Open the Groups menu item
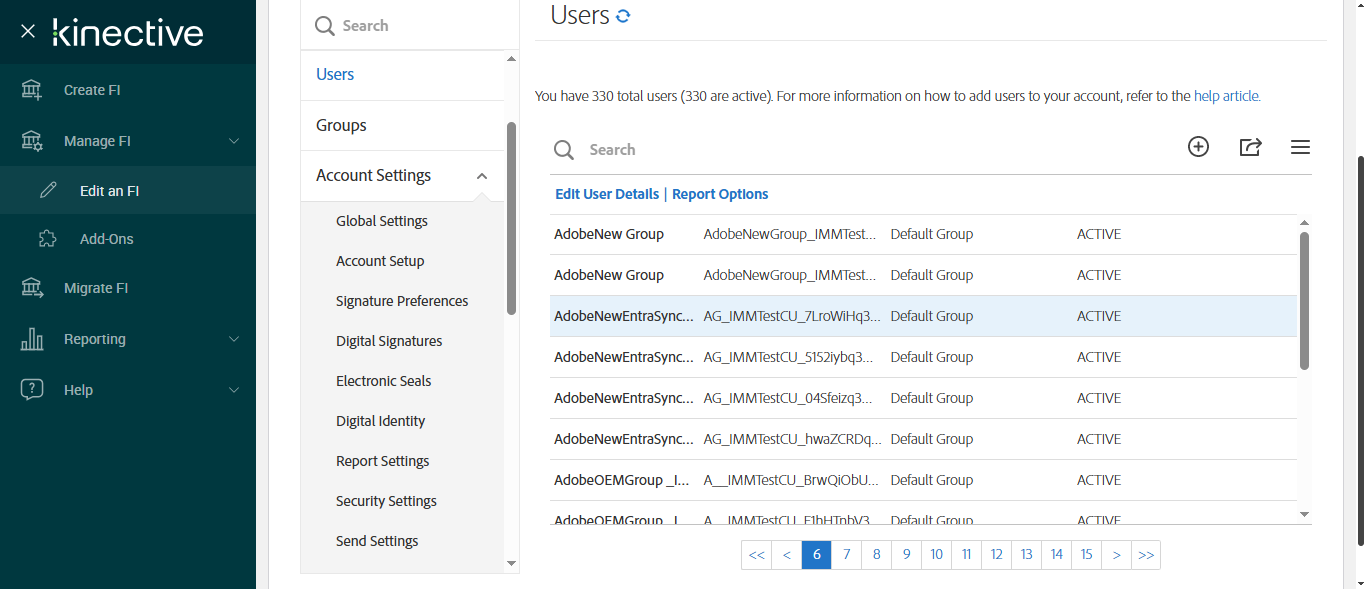Screen dimensions: 1366x589 (x=341, y=125)
